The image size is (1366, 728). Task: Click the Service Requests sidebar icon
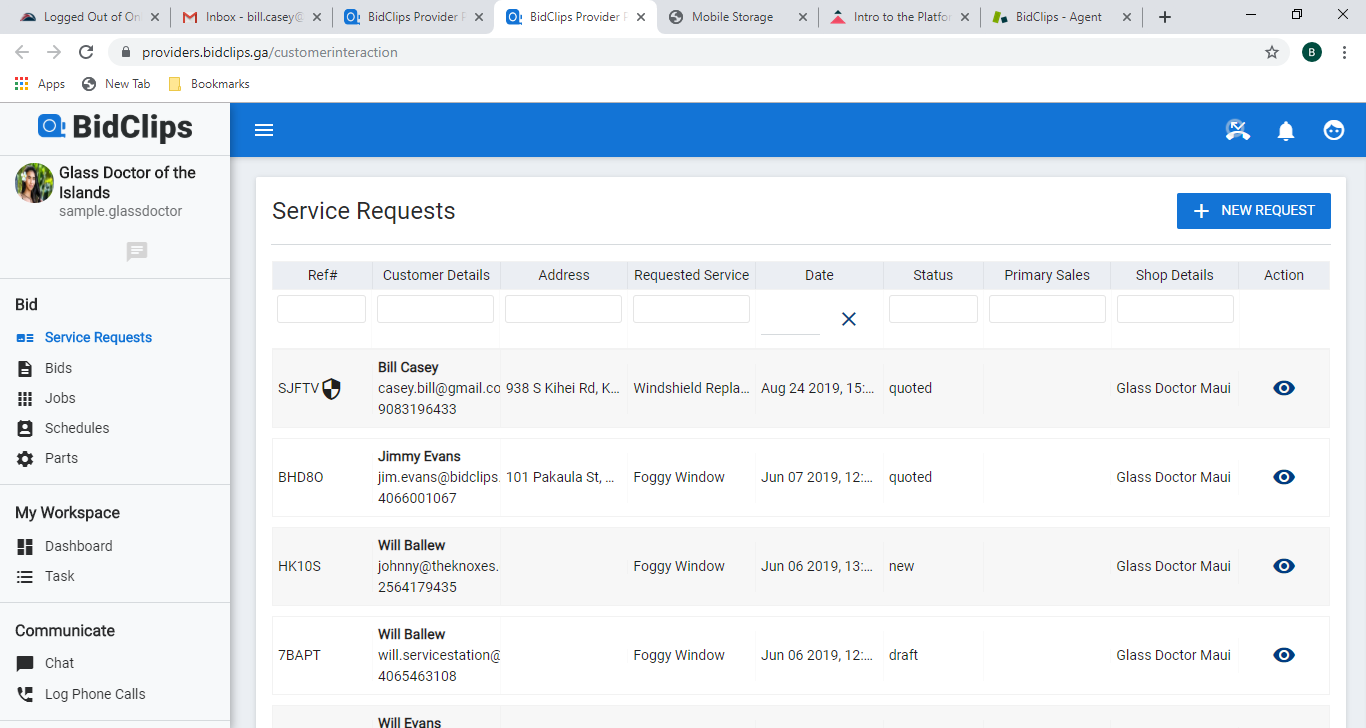tap(25, 338)
